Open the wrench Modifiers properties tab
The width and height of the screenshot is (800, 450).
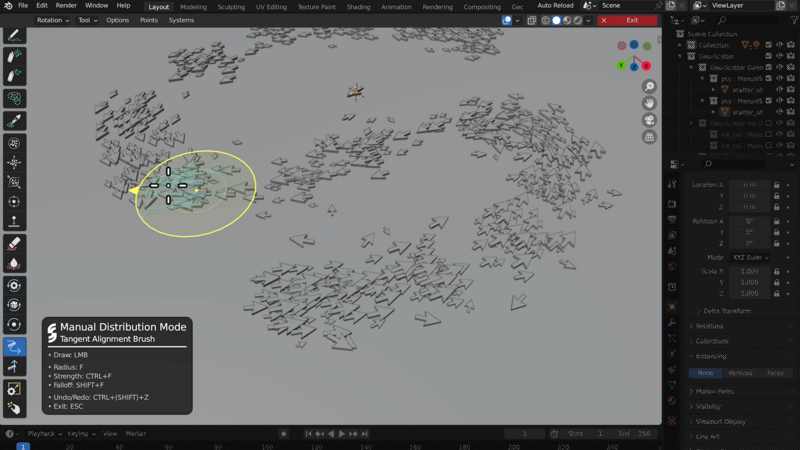pyautogui.click(x=672, y=322)
